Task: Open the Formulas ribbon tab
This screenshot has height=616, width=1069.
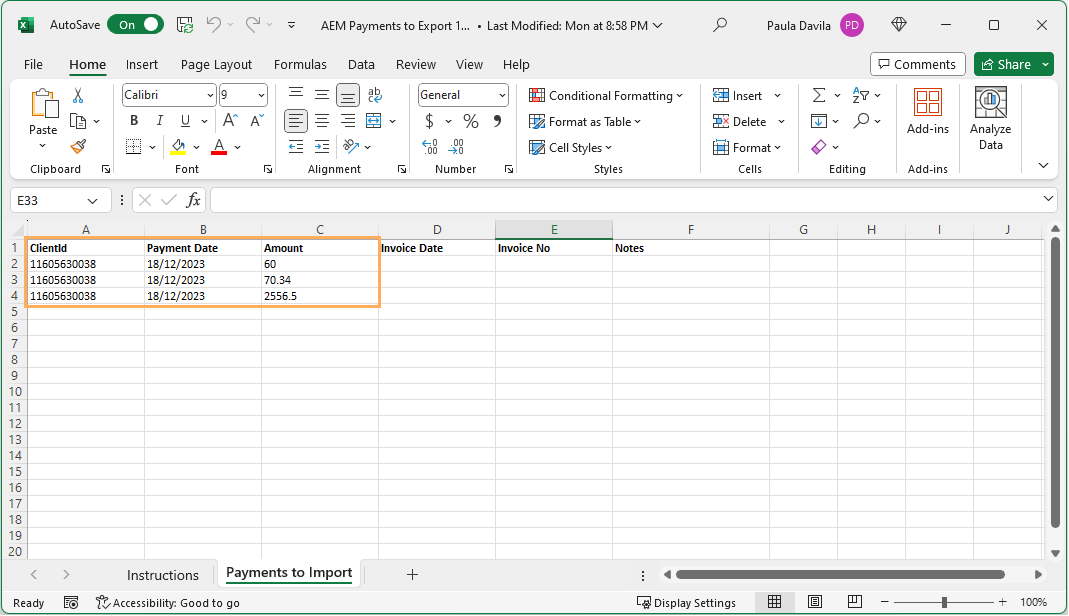Action: [x=300, y=64]
